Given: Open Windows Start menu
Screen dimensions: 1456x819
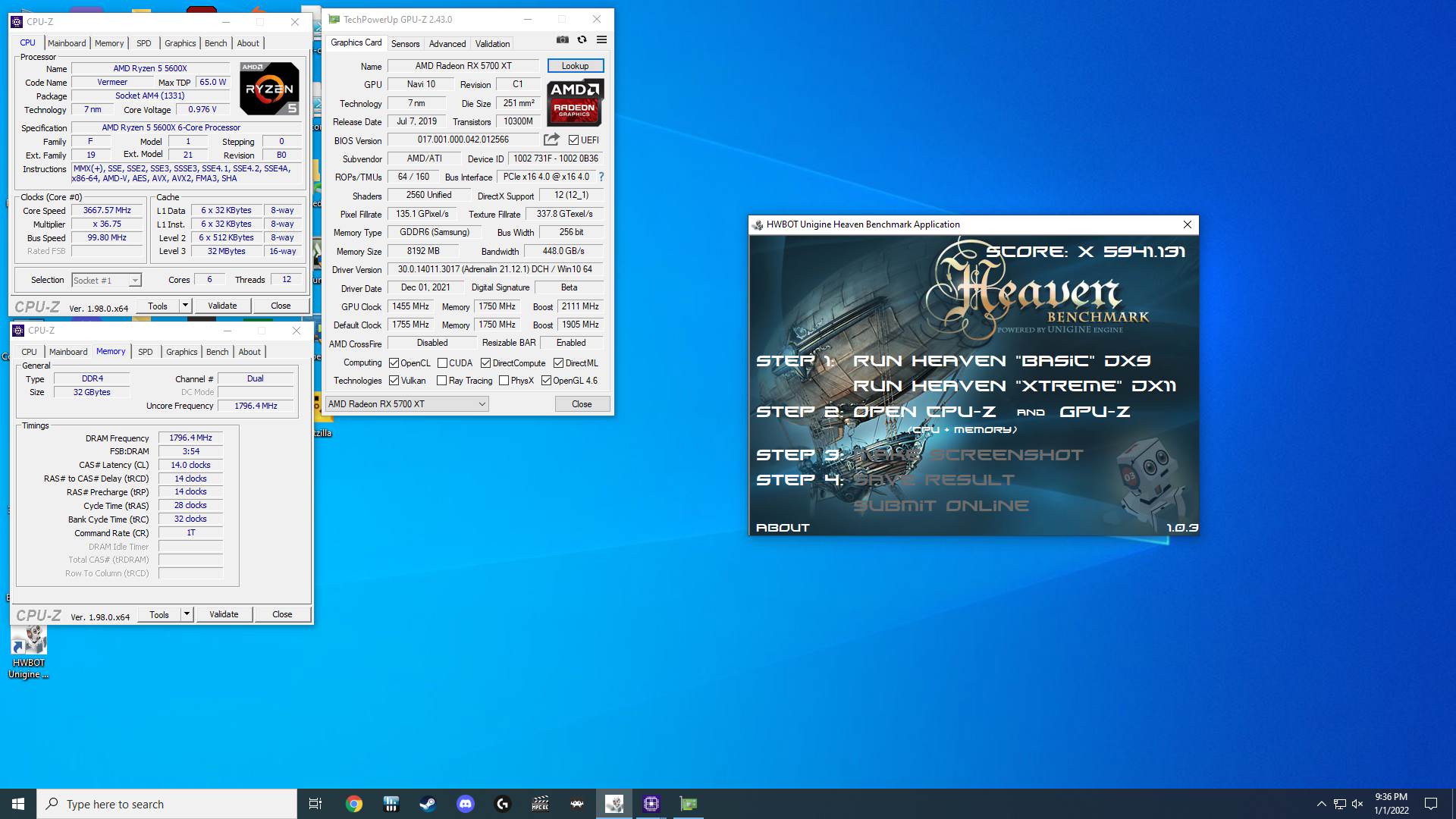Looking at the screenshot, I should 18,804.
